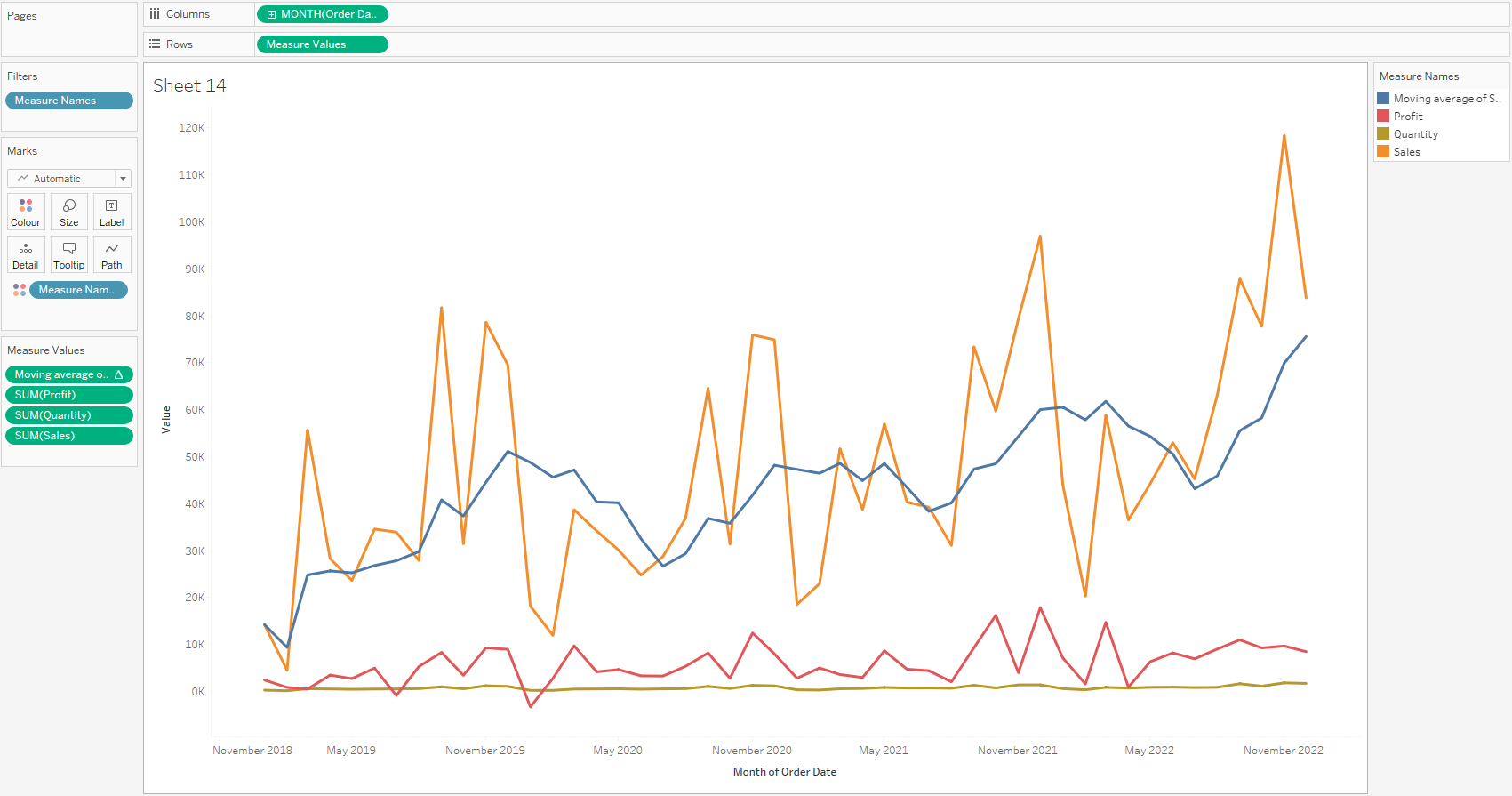Click the Quantity legend label text
1512x796 pixels.
click(x=1416, y=133)
